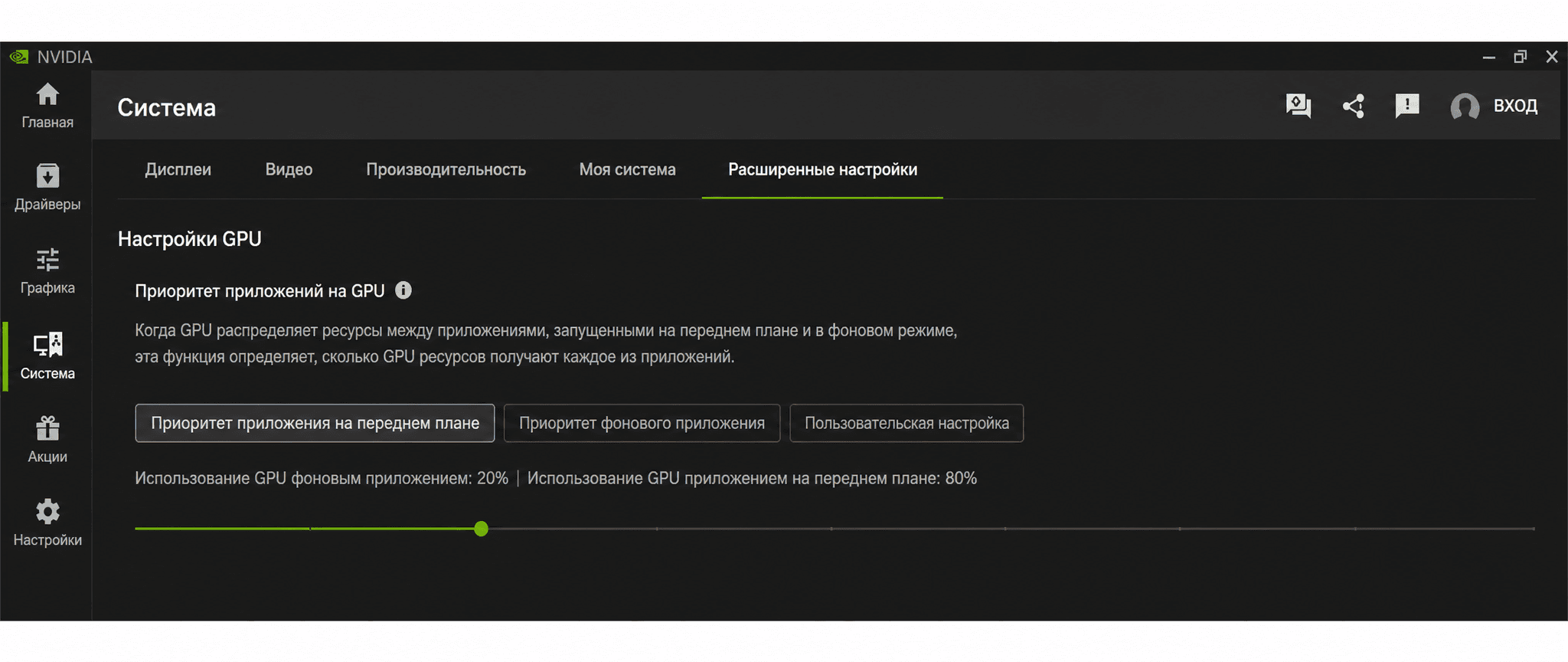Open the Производительность tab

[x=446, y=169]
